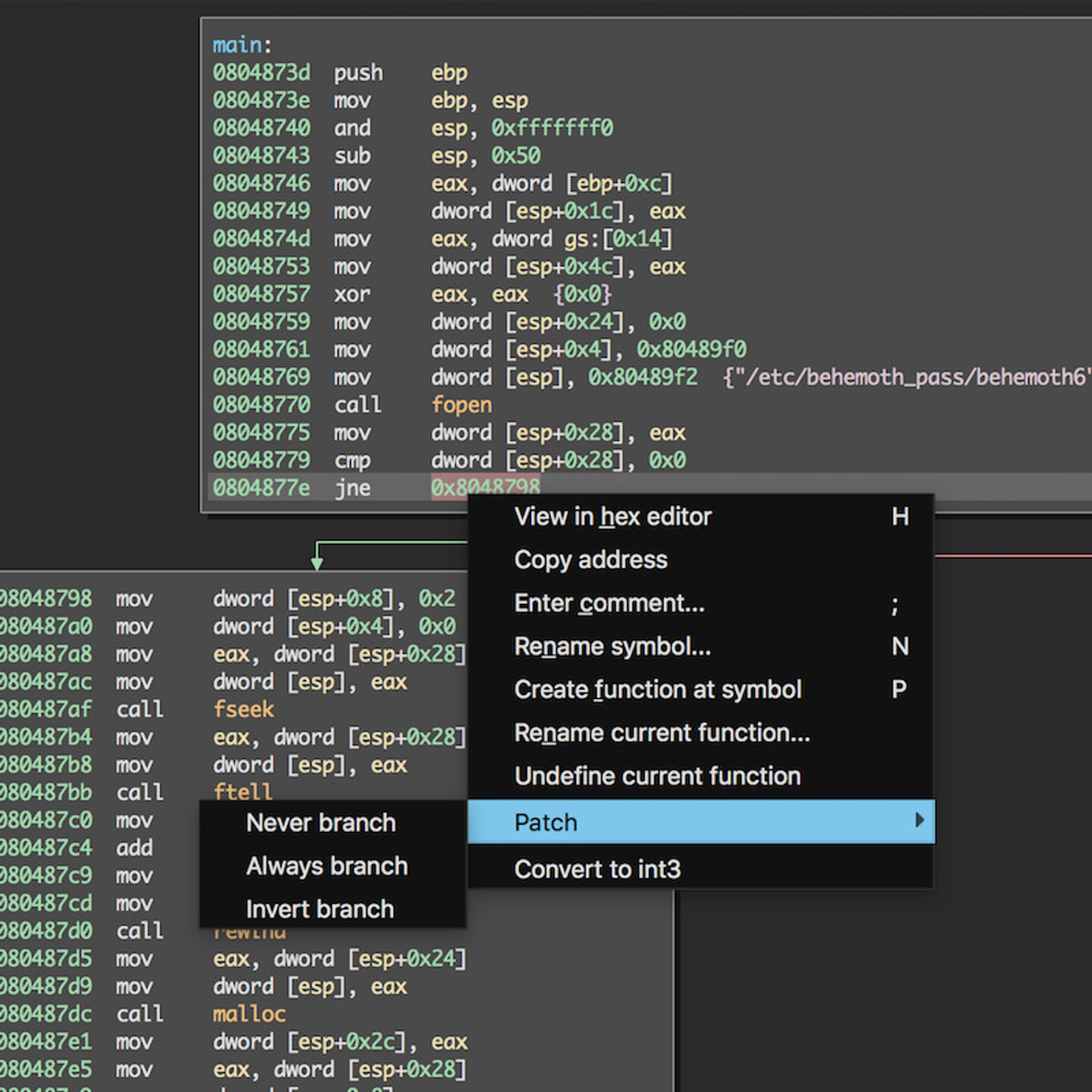Click 'Convert to int3' menu item
This screenshot has width=1092, height=1092.
pos(701,870)
